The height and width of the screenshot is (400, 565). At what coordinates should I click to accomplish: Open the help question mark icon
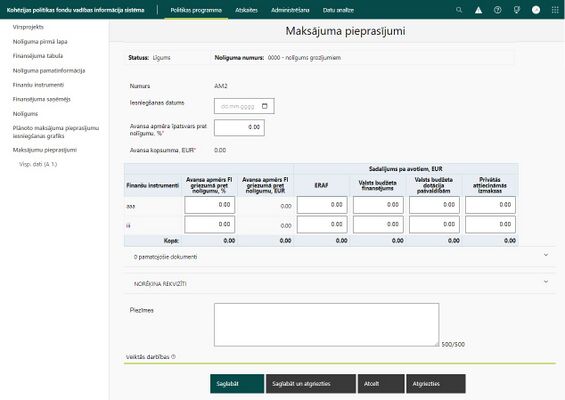[497, 10]
